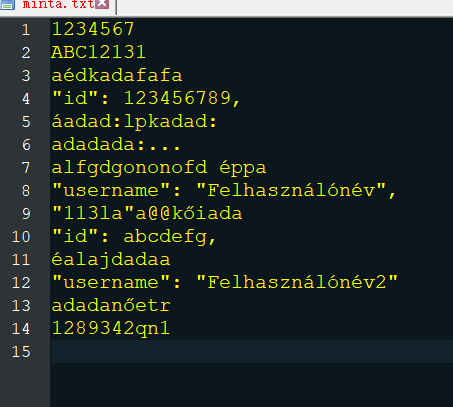Place caret in áadad:lpkadad: line

coord(134,121)
